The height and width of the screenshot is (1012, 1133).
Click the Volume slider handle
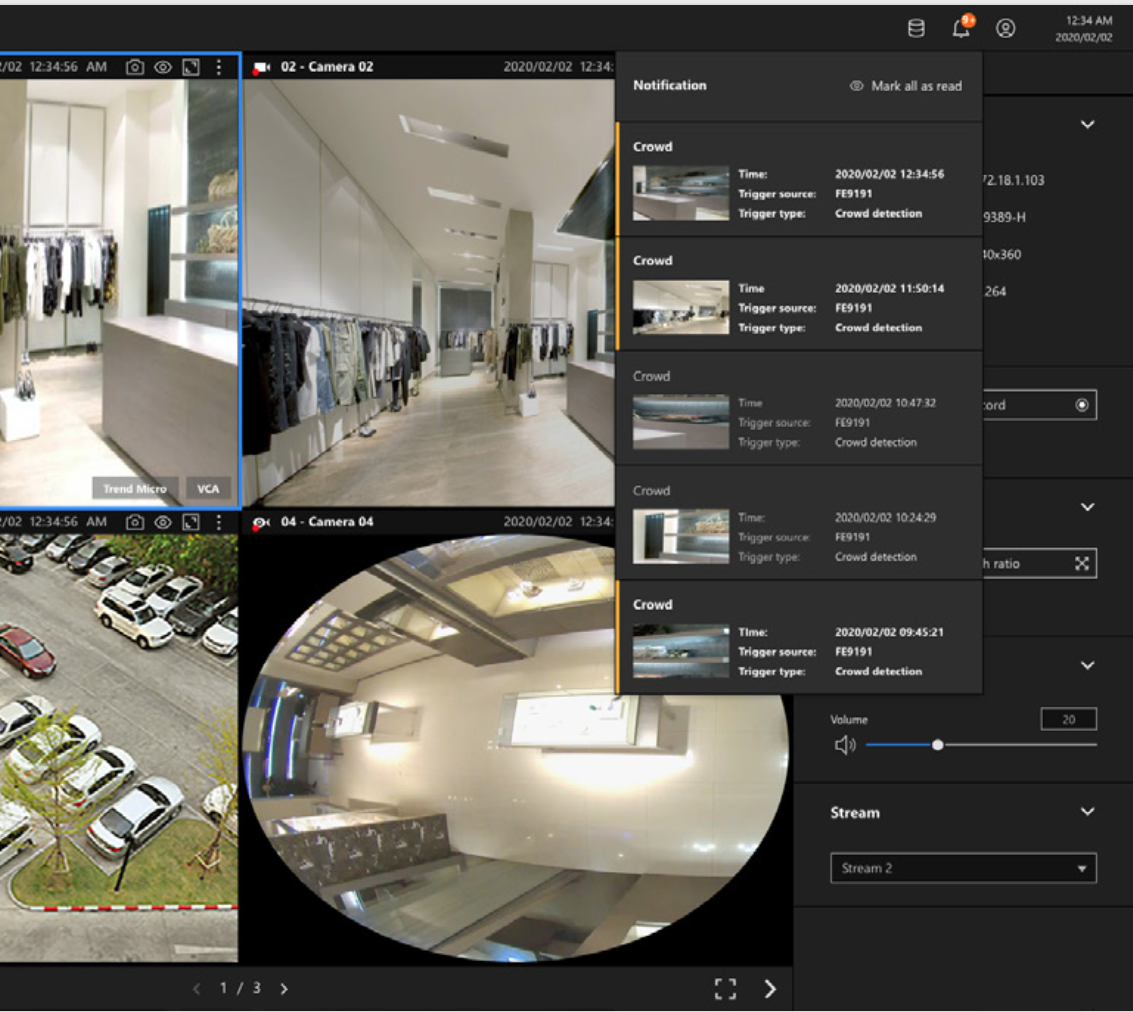coord(937,745)
